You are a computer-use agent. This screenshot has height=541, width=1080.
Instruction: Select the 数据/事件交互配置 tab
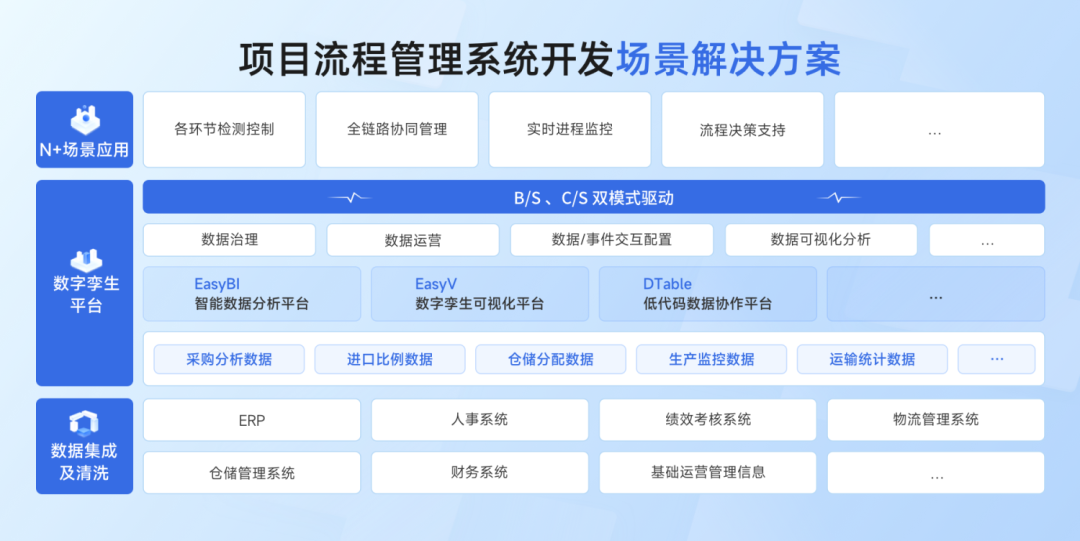click(x=612, y=240)
